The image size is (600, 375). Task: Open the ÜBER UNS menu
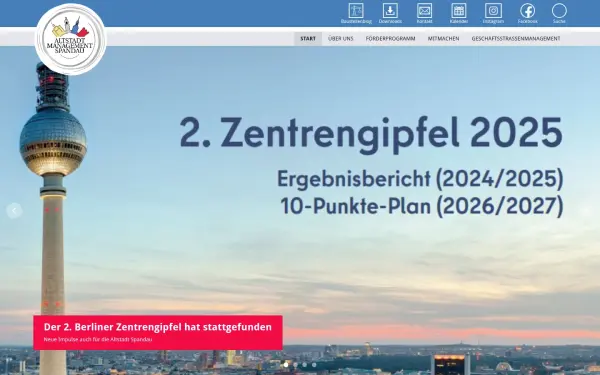click(x=341, y=39)
